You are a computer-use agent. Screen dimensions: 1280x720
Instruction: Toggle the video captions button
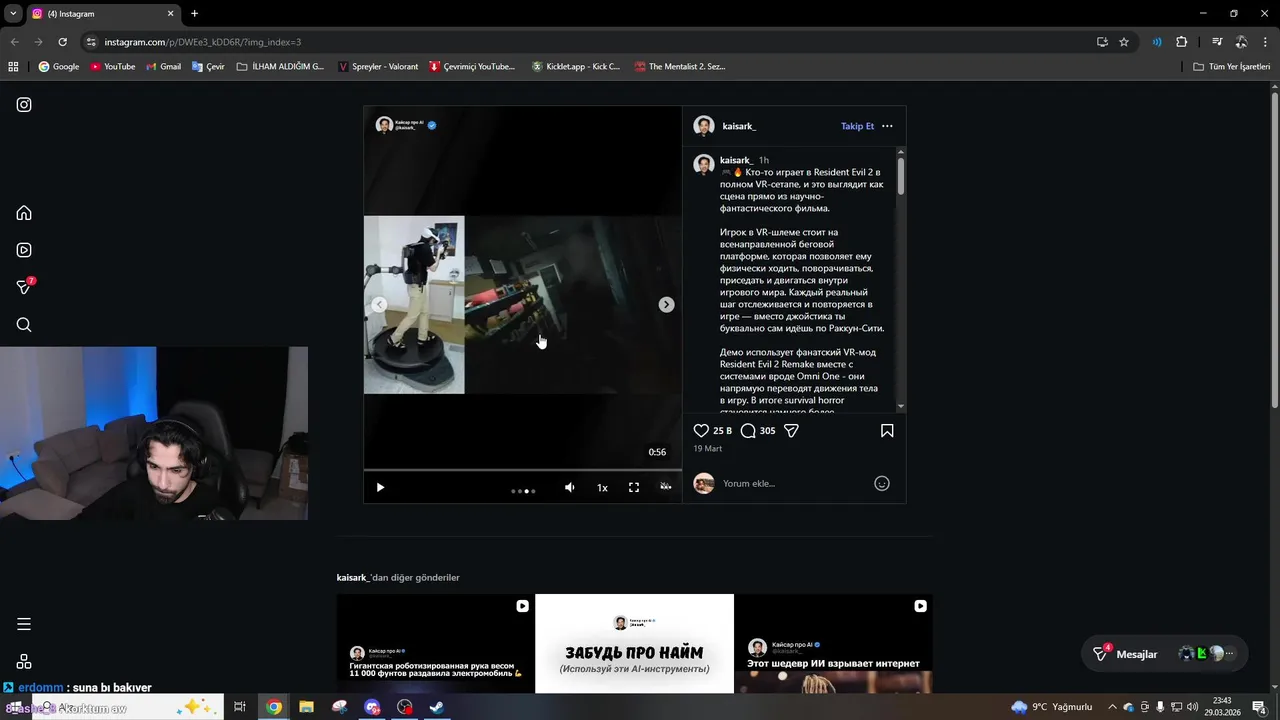point(666,487)
